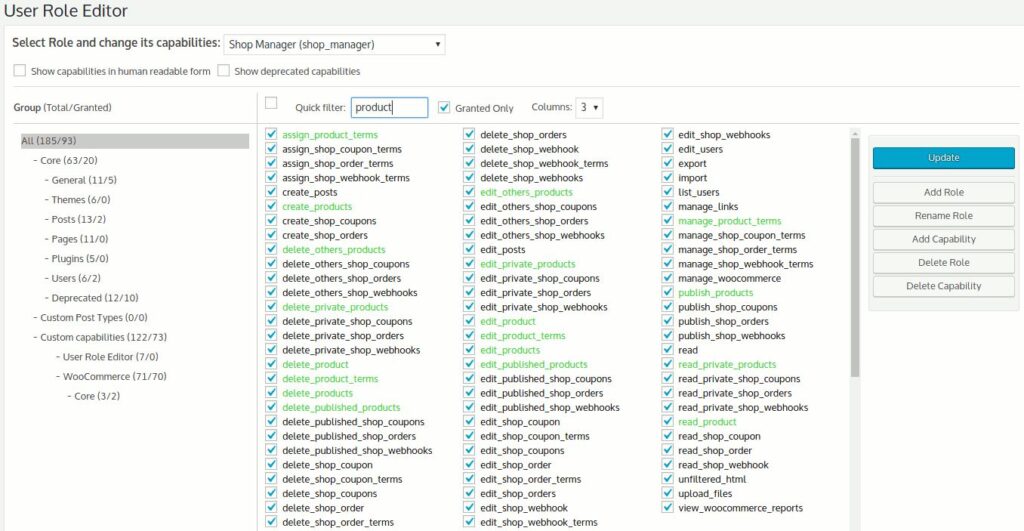This screenshot has width=1024, height=531.
Task: Toggle the select-all checkbox beside Quick filter
Action: pos(271,103)
